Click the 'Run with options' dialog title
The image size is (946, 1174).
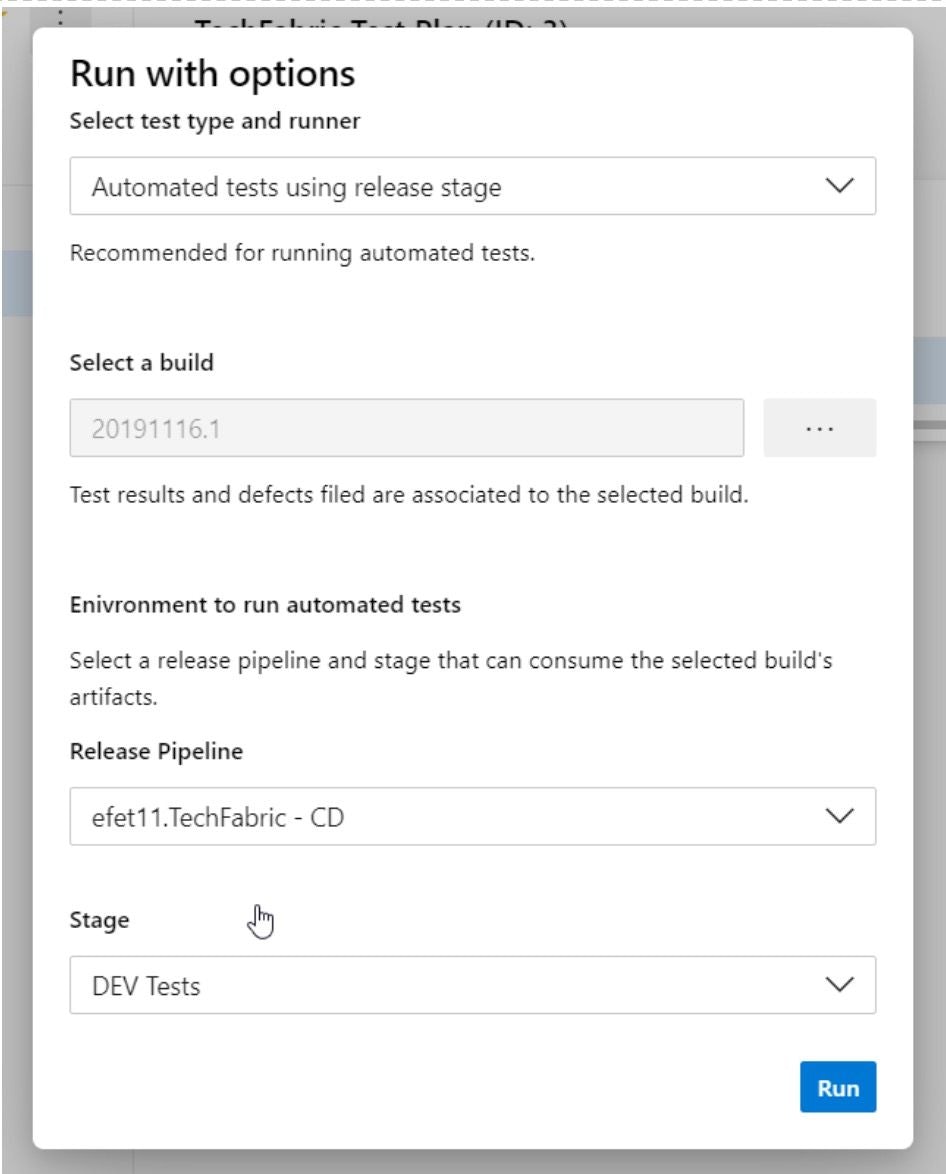pyautogui.click(x=215, y=73)
